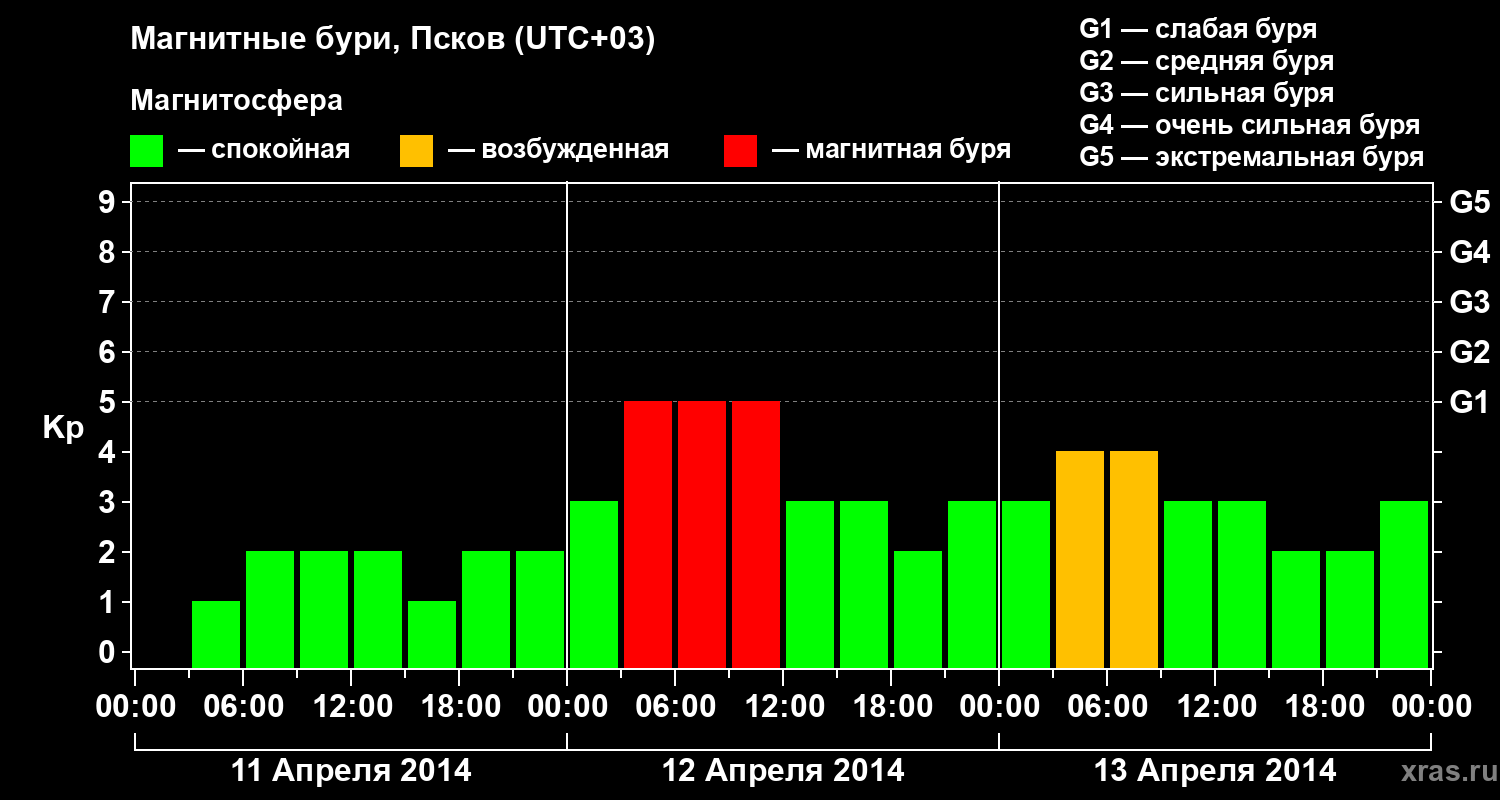Click green bar at 15:00–18:00 on 11 April
The width and height of the screenshot is (1500, 800).
coord(432,634)
